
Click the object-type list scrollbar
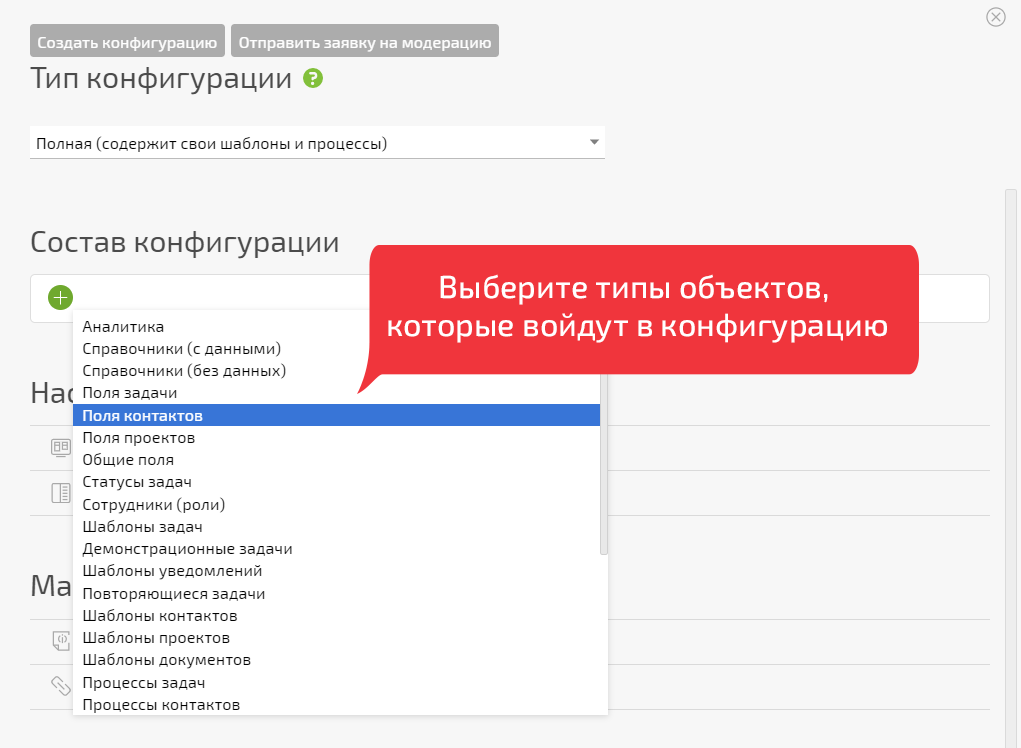tap(604, 465)
